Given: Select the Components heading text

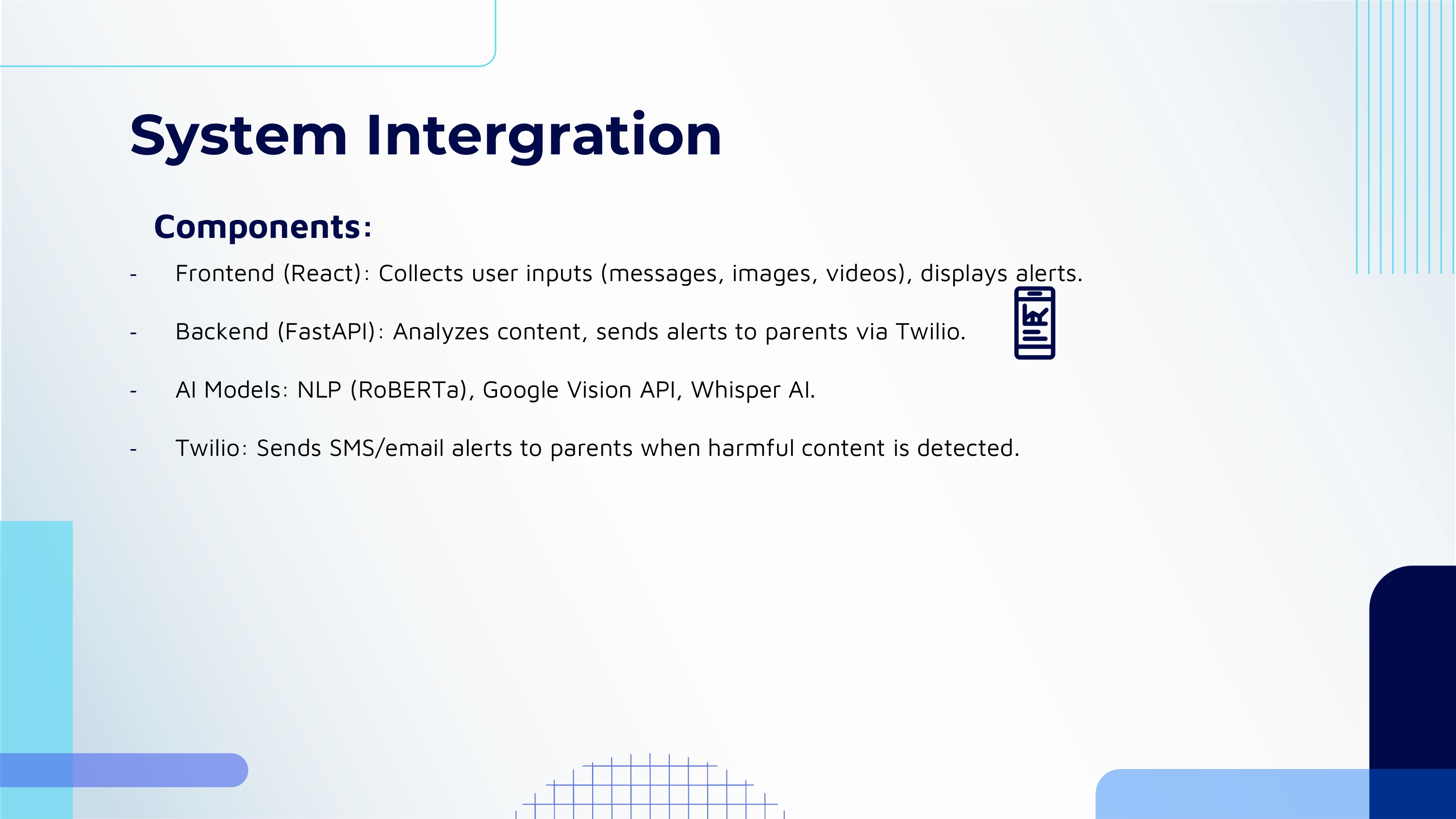Looking at the screenshot, I should [x=263, y=227].
